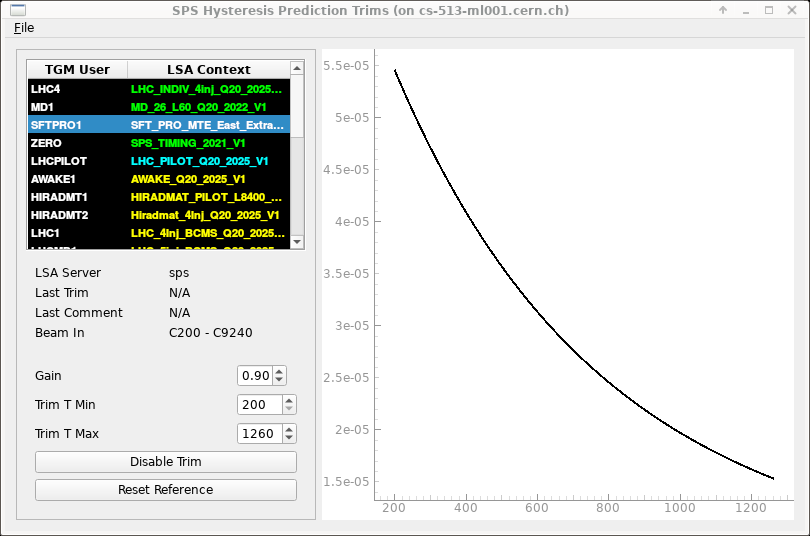Image resolution: width=810 pixels, height=536 pixels.
Task: Open the File menu
Action: (24, 28)
